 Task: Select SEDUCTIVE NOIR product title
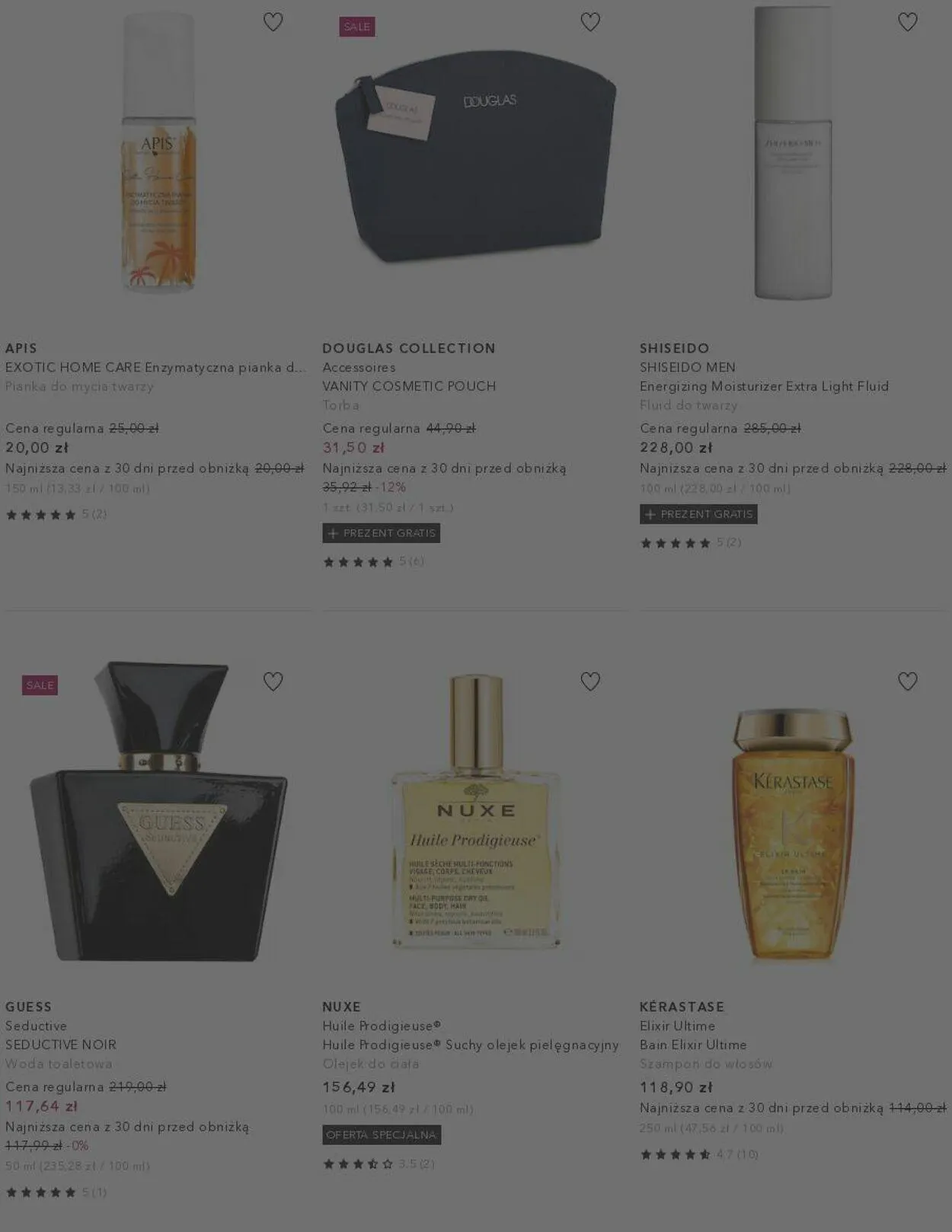tap(61, 1045)
